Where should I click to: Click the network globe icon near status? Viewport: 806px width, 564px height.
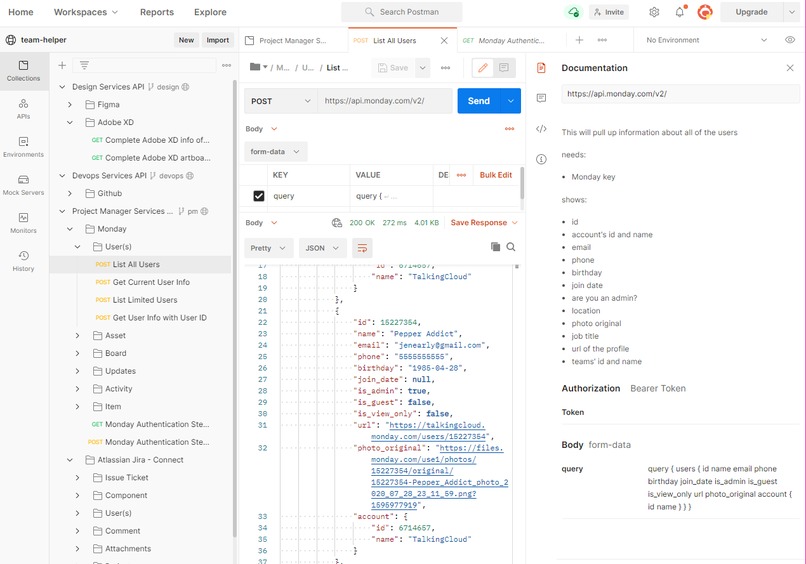coord(337,223)
